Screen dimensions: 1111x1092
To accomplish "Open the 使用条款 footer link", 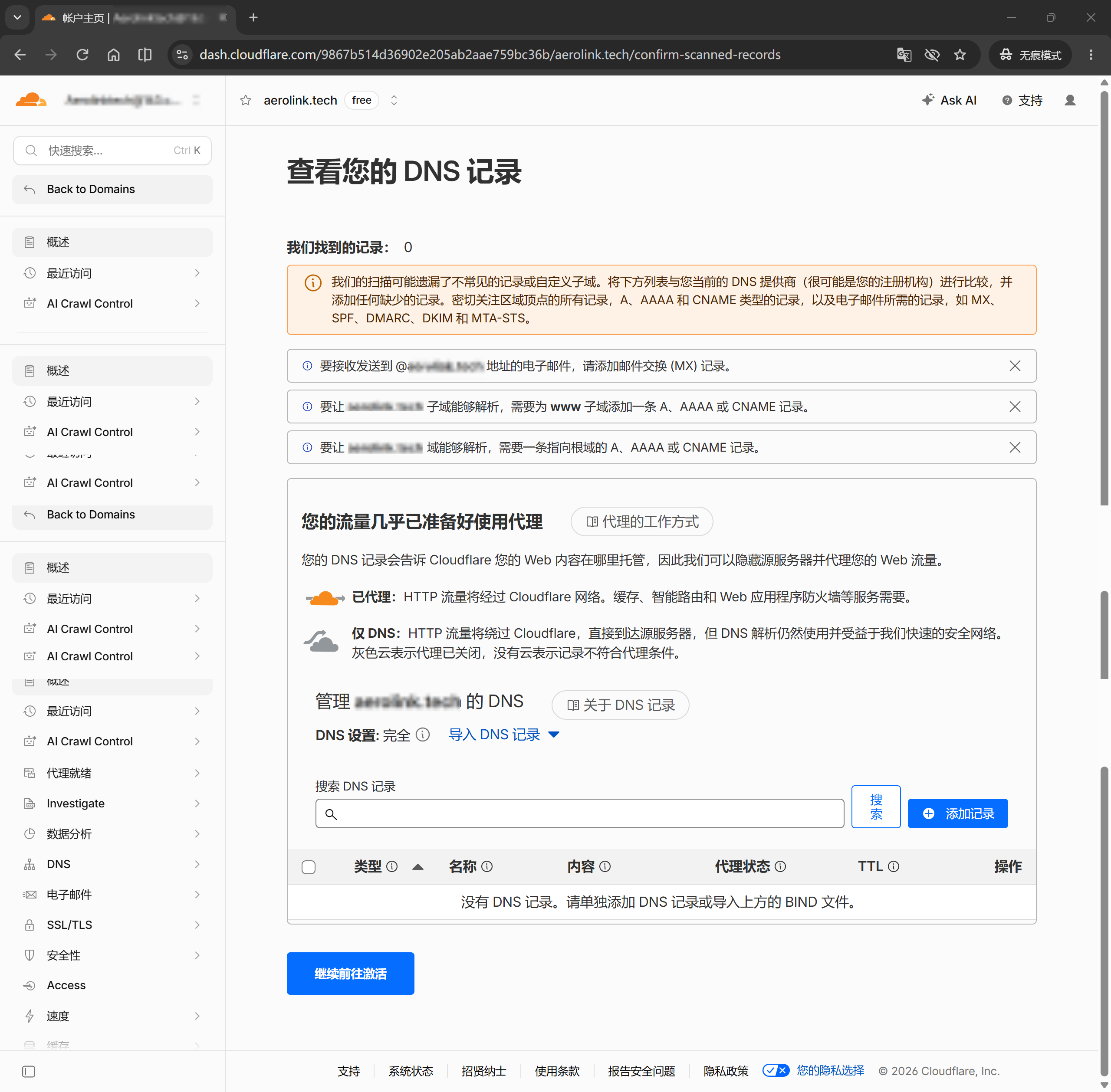I will (x=557, y=1071).
